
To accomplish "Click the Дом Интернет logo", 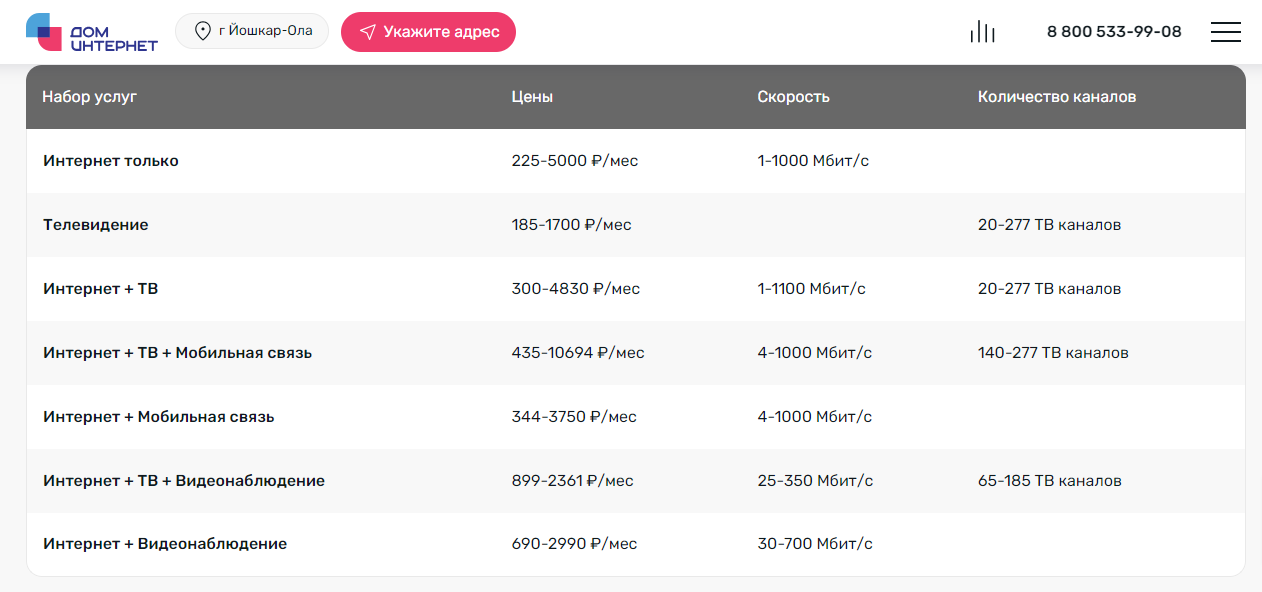I will point(92,32).
